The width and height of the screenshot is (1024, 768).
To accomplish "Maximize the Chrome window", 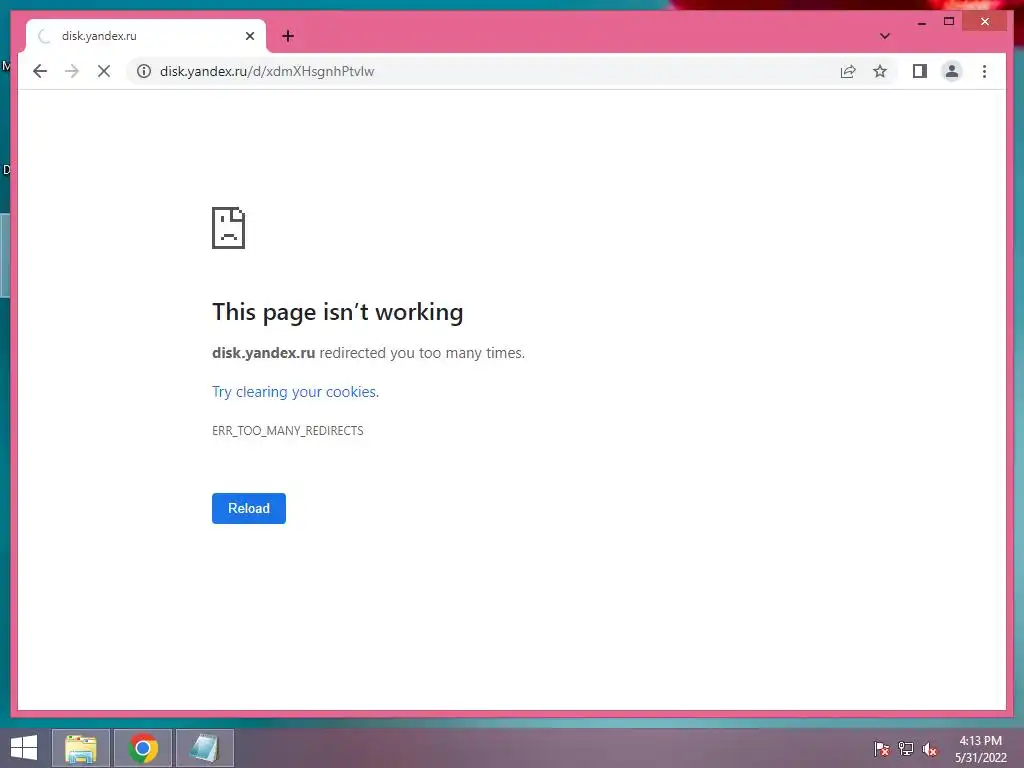I will [949, 22].
